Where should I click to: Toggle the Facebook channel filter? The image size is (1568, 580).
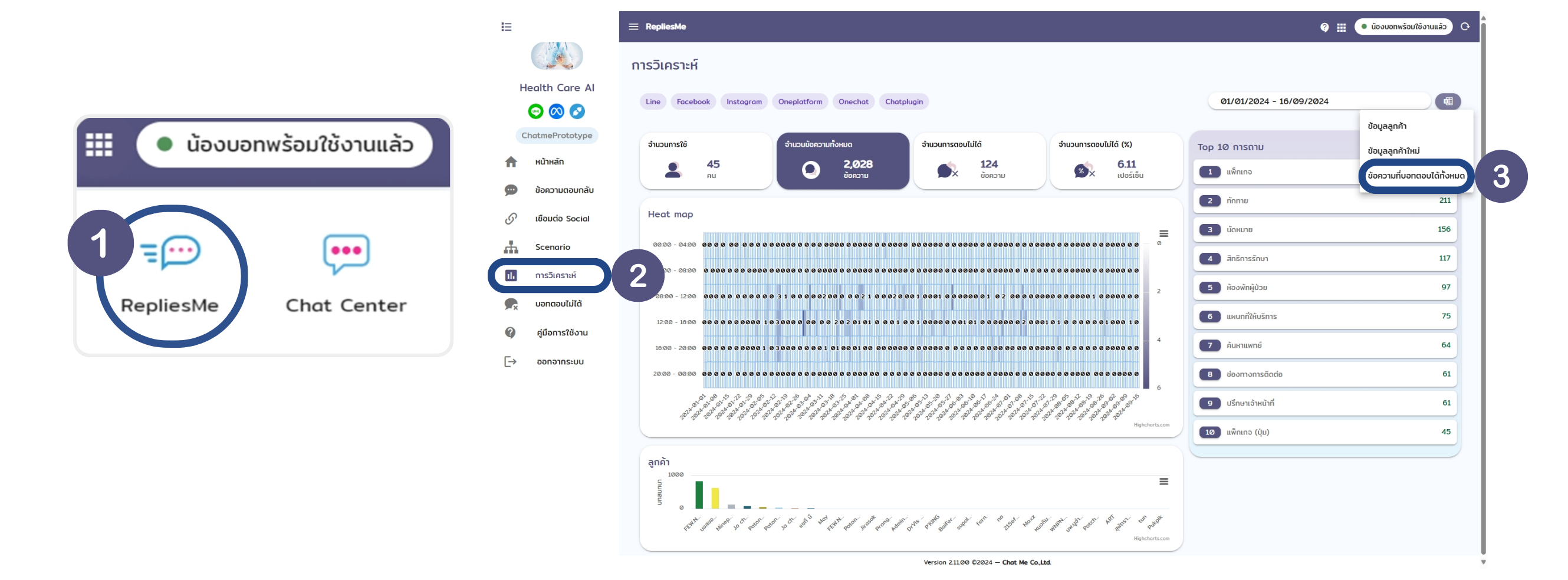(693, 101)
